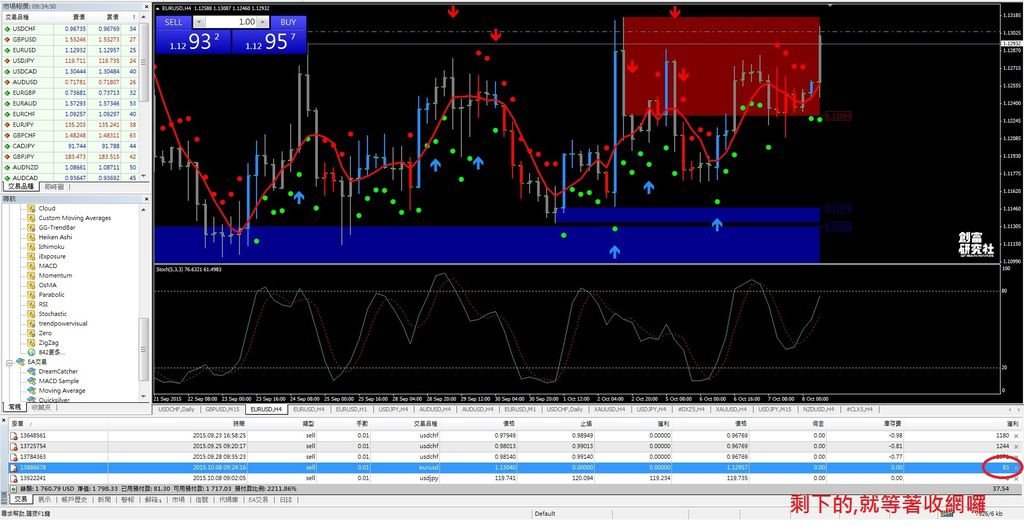1024x527 pixels.
Task: Switch to the EURUSD,M1 chart tab
Action: pos(520,409)
